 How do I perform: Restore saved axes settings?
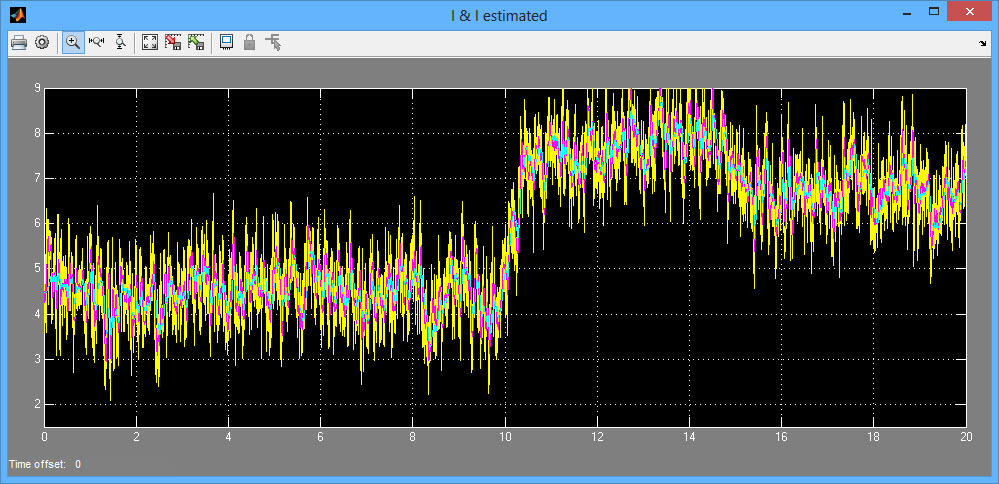coord(196,42)
